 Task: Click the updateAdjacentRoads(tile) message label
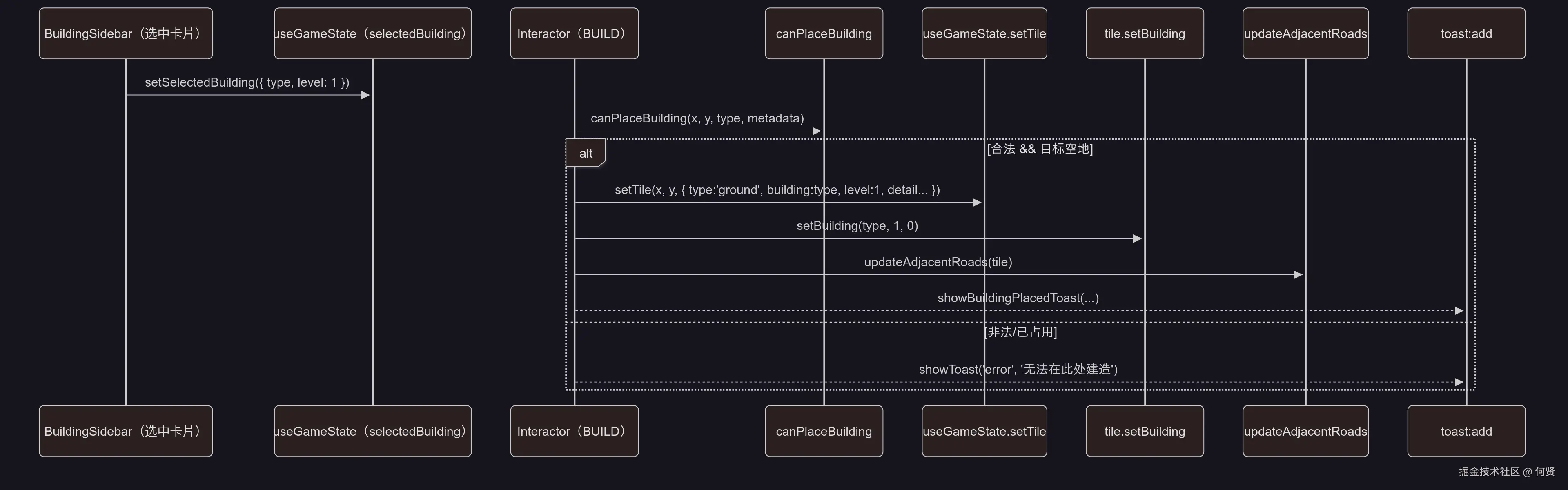(x=938, y=262)
